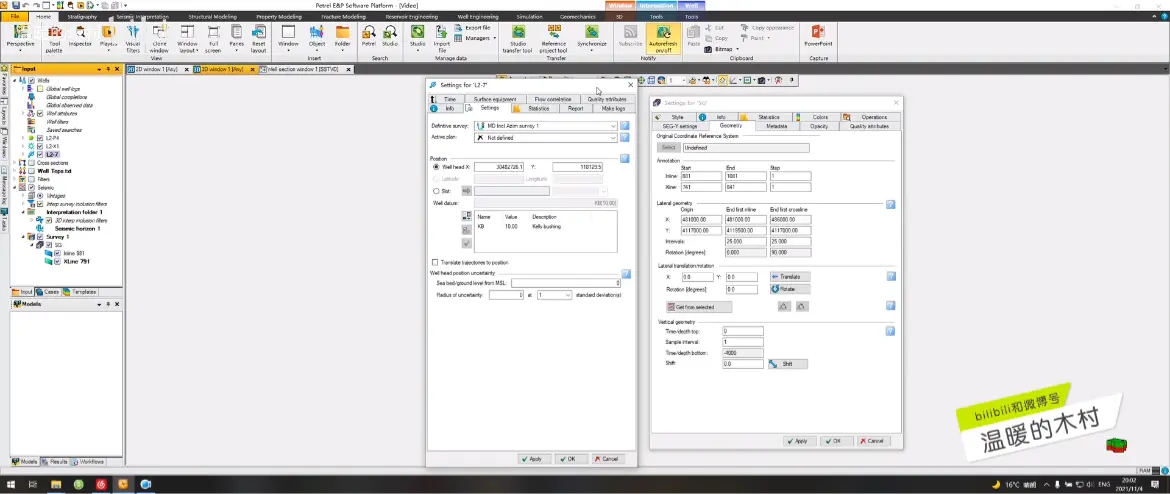This screenshot has height=494, width=1170.
Task: Open the standard deviations dropdown
Action: 554,296
